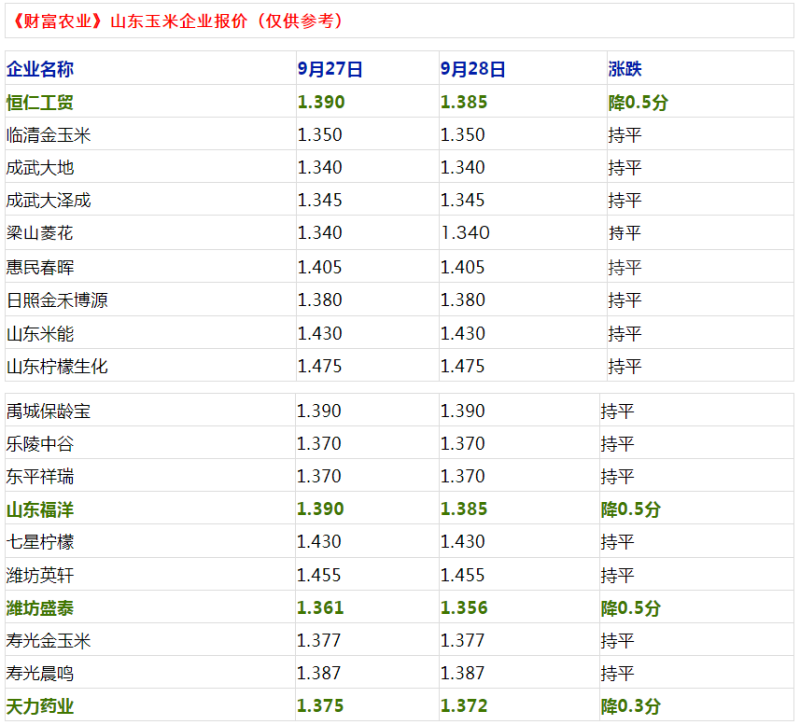Screen dimensions: 800x725
Task: Click the 9月27日 price for 梁山菱花
Action: click(320, 233)
